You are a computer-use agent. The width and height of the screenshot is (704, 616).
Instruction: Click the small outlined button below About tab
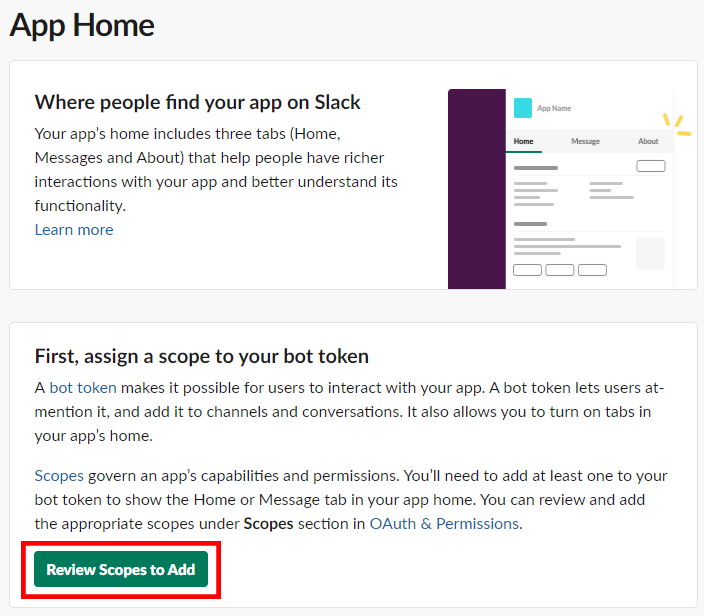[650, 166]
